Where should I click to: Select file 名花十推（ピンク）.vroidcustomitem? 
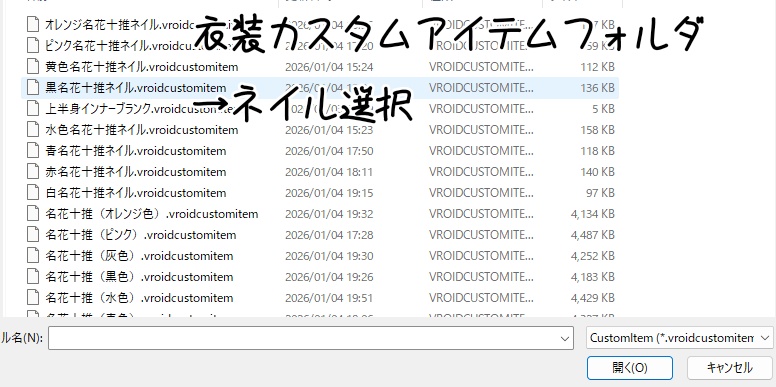click(141, 235)
